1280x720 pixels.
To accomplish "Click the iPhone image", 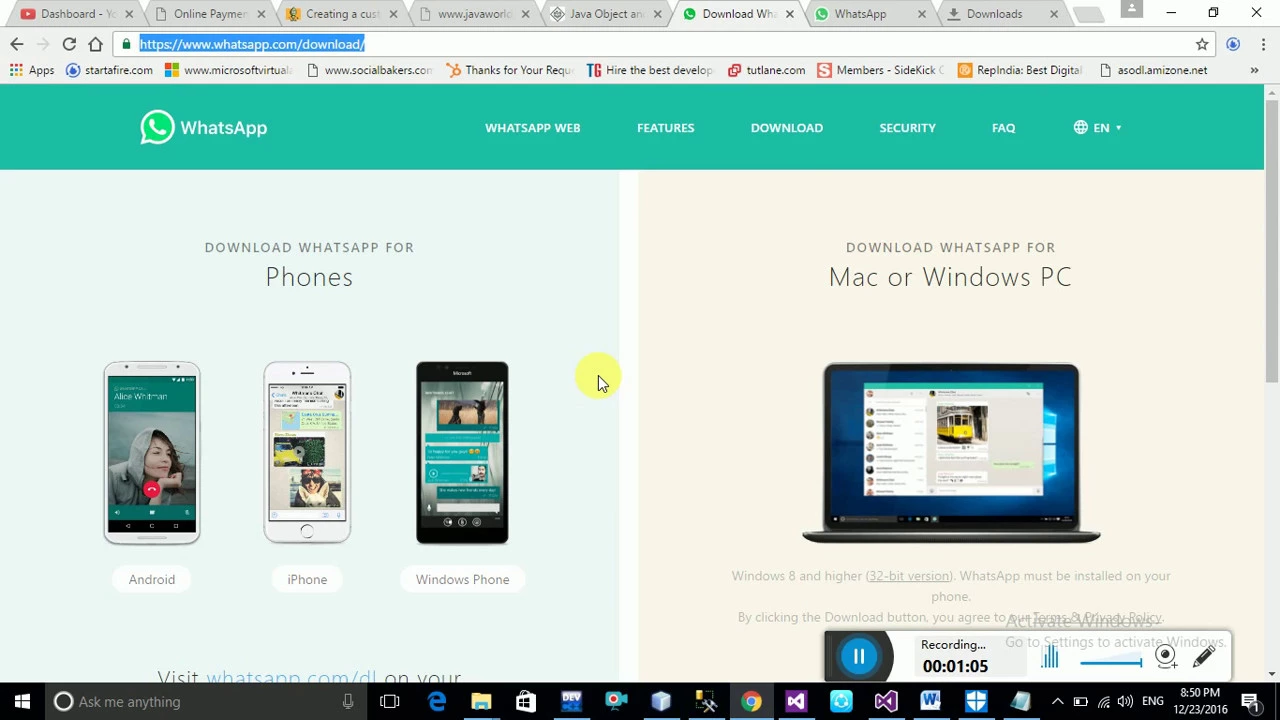I will pos(307,453).
